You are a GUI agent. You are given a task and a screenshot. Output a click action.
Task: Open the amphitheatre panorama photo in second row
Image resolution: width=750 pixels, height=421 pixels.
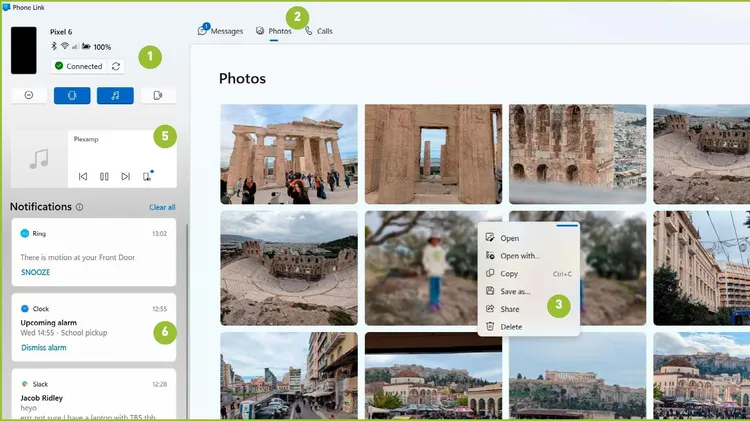(x=289, y=268)
